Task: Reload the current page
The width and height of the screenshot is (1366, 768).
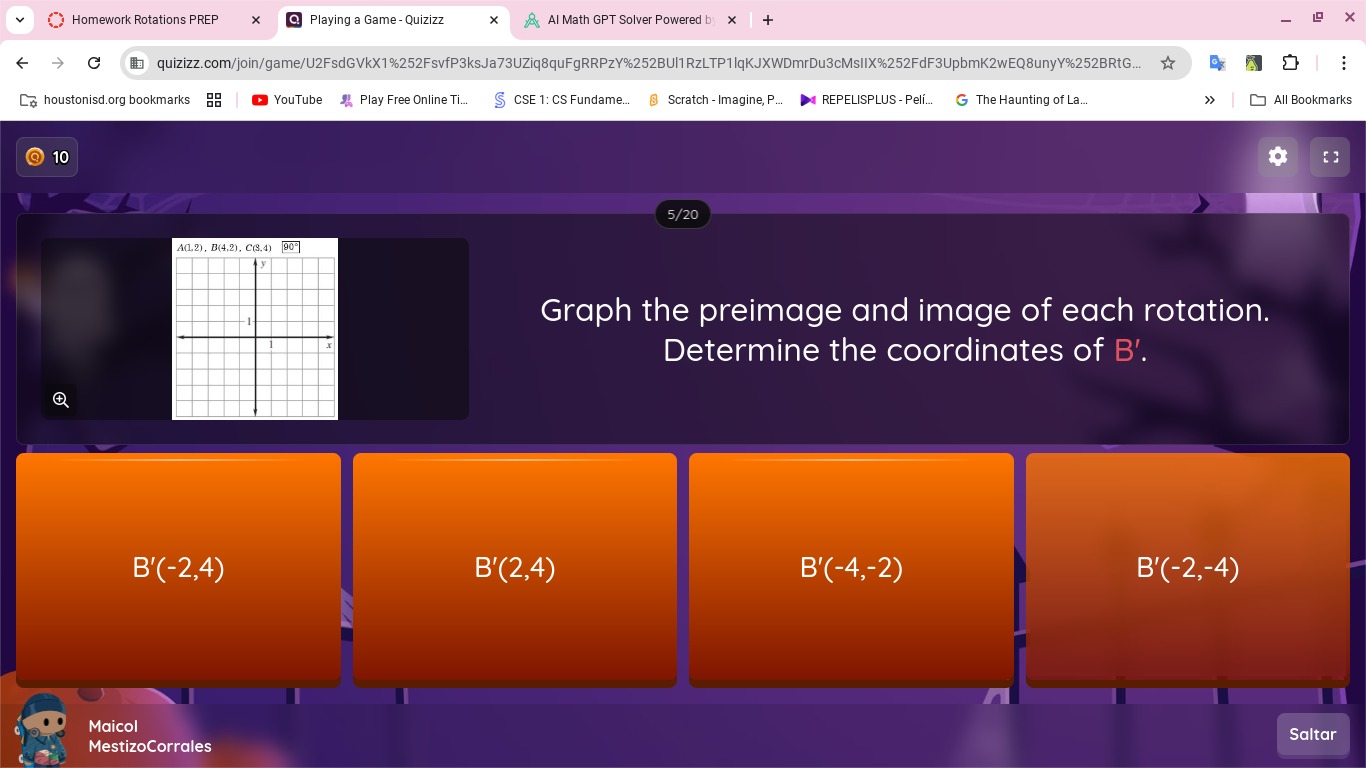Action: click(x=94, y=63)
